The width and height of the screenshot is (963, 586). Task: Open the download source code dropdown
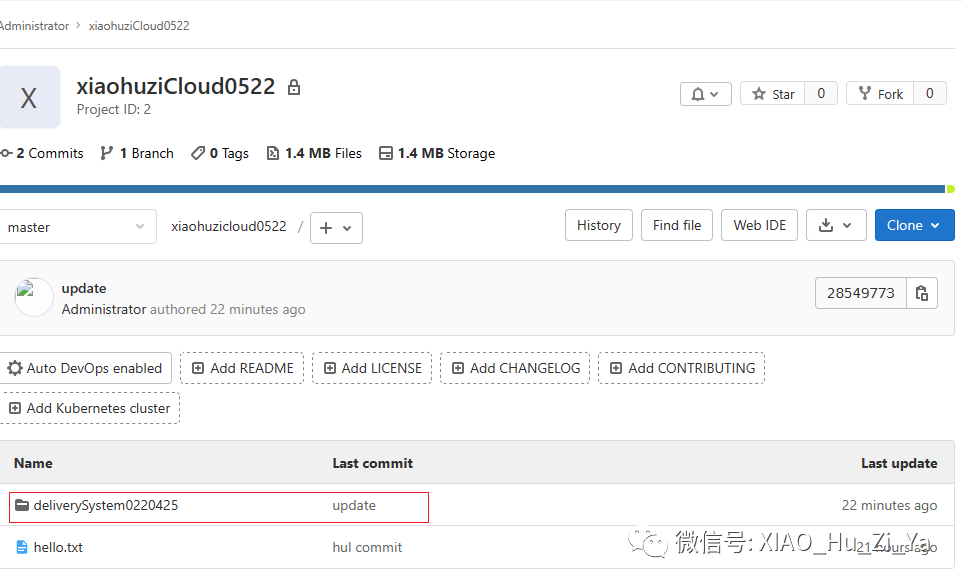click(836, 225)
